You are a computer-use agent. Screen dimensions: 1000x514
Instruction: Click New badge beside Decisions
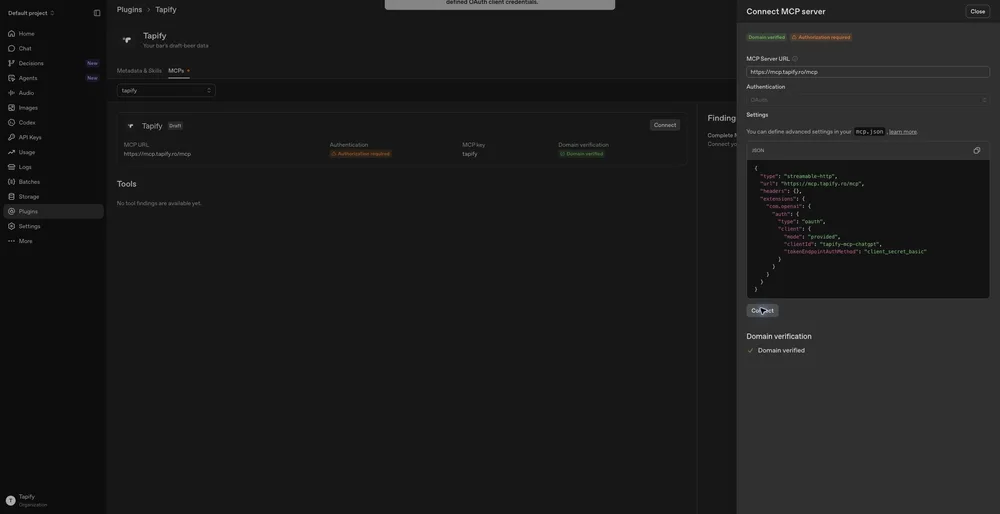click(x=92, y=63)
